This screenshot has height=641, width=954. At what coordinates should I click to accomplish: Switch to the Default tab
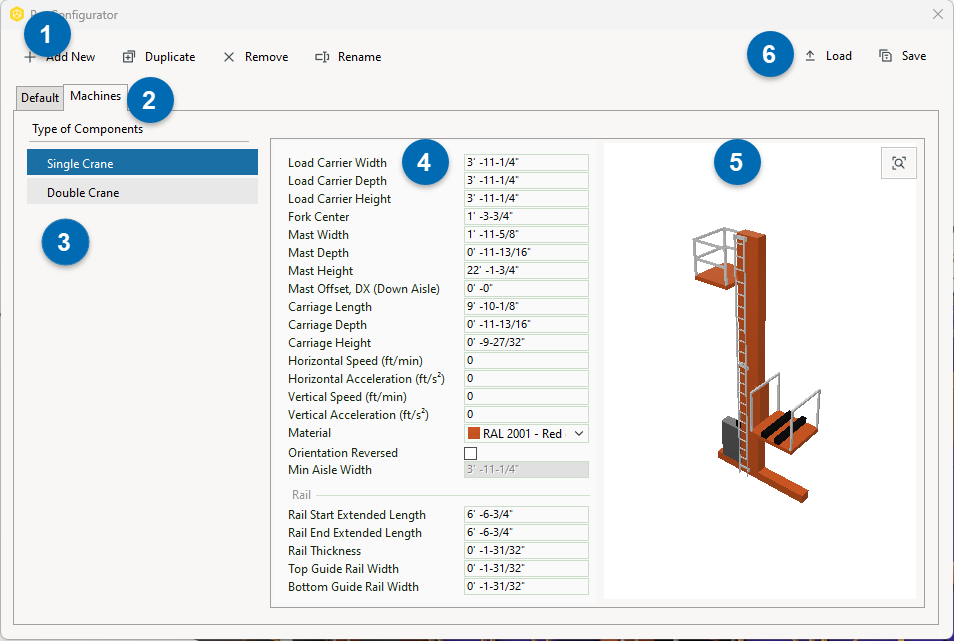(39, 97)
